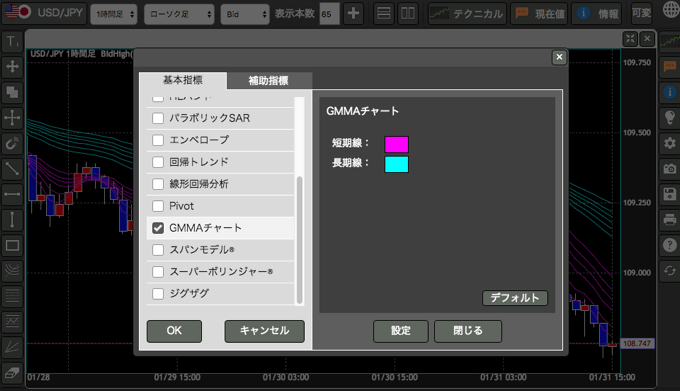Open the テクニカル menu
680x391 pixels.
(467, 13)
